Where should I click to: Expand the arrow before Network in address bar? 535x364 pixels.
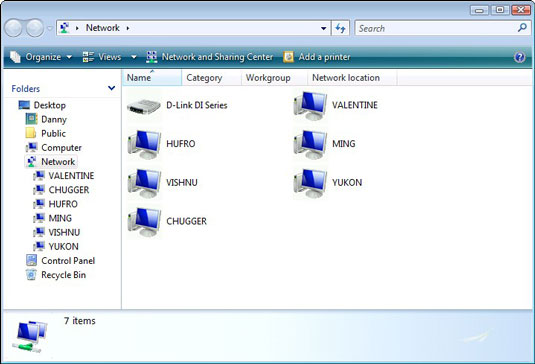pos(77,28)
